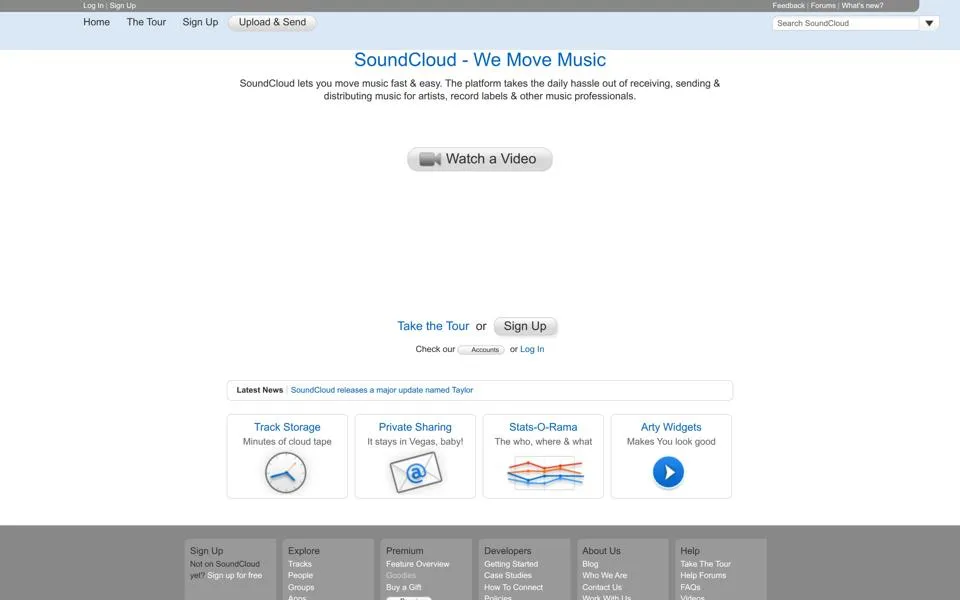Open FAQs under Help
The width and height of the screenshot is (960, 600).
pos(690,587)
